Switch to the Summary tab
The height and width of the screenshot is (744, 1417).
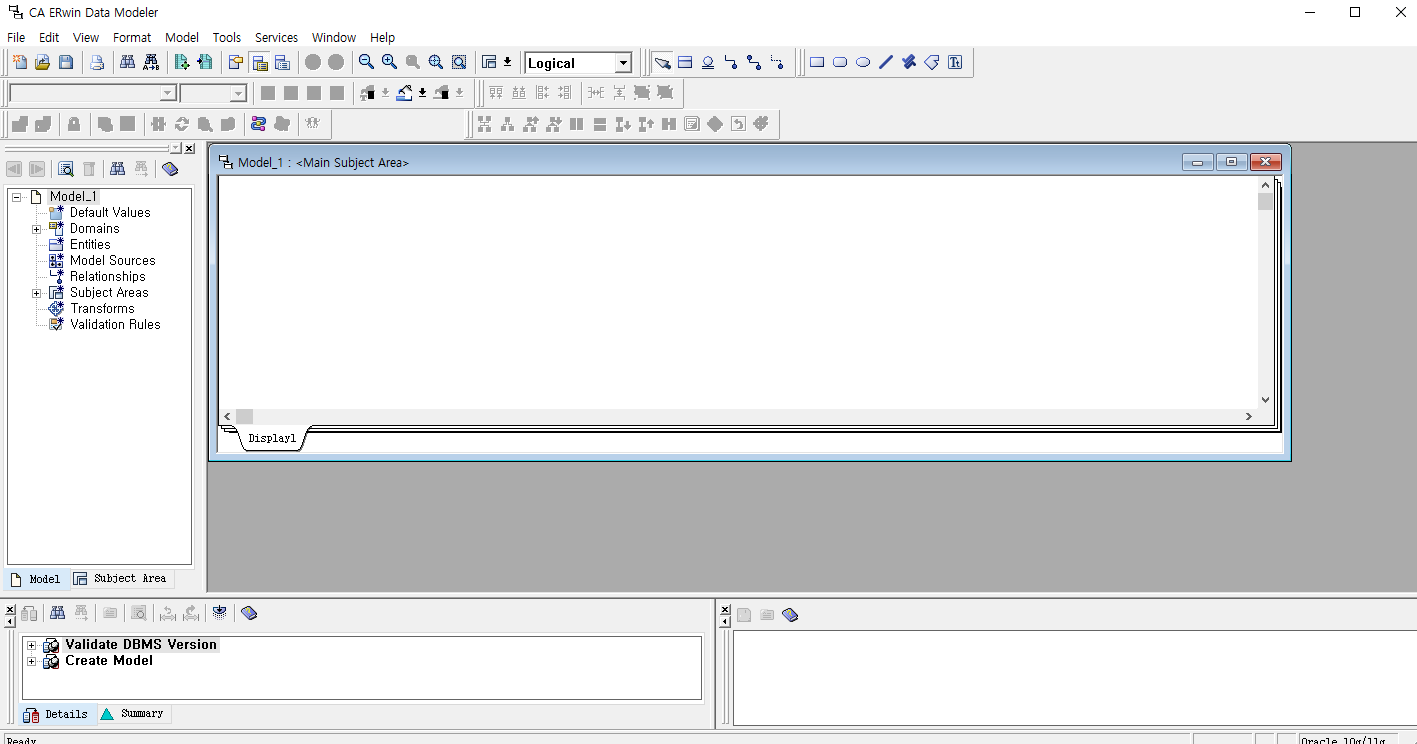point(132,713)
